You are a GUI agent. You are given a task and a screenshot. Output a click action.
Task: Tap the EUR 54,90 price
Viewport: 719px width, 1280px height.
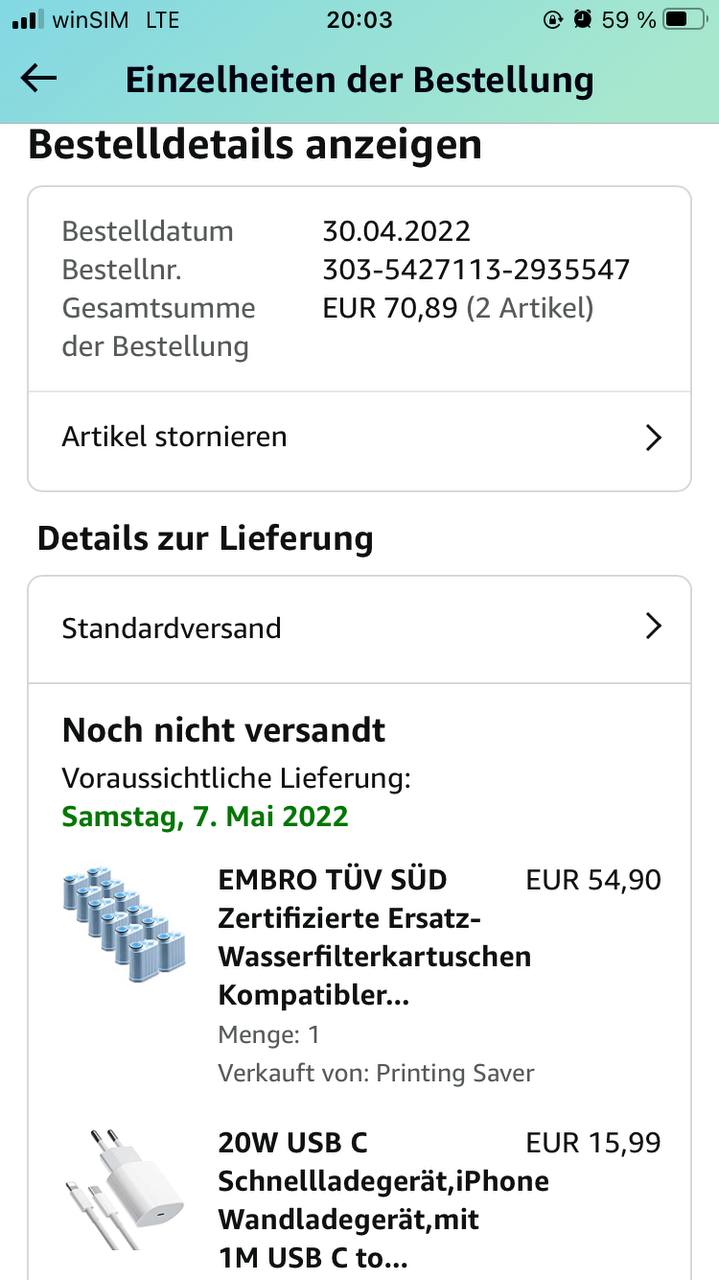(593, 880)
